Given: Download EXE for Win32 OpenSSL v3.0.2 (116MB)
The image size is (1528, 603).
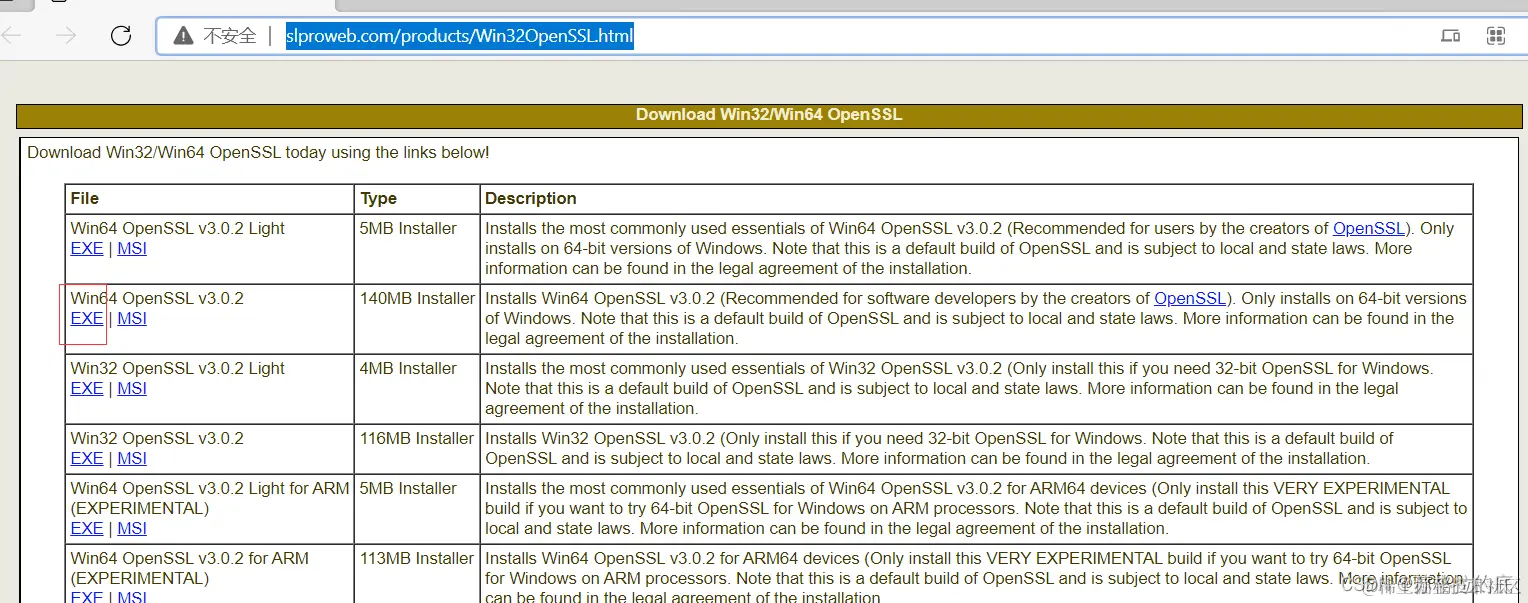Looking at the screenshot, I should pyautogui.click(x=87, y=458).
